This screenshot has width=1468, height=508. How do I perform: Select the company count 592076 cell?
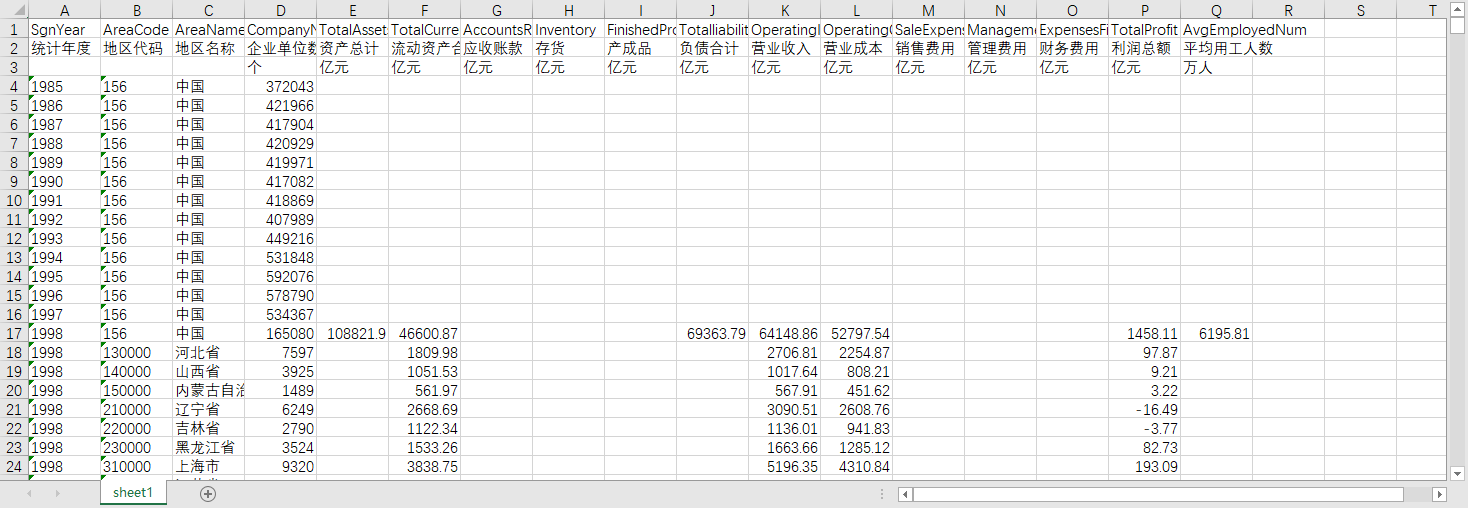281,276
